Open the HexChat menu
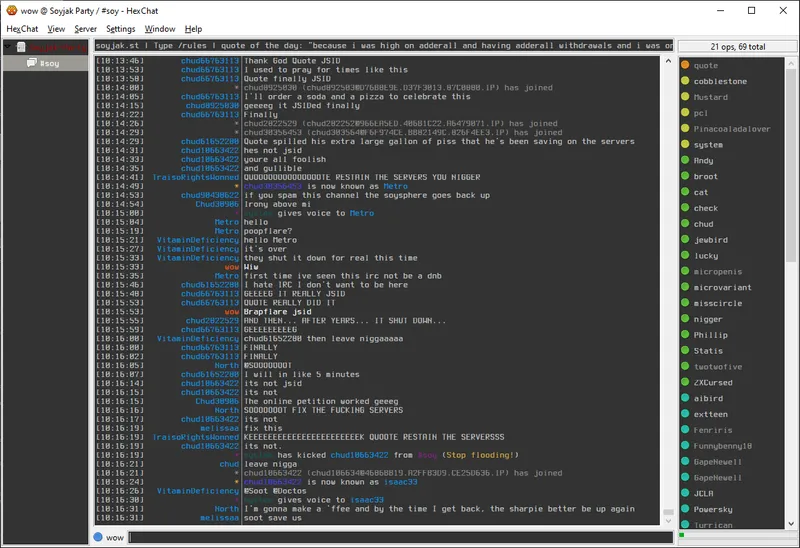The image size is (800, 548). click(x=22, y=29)
